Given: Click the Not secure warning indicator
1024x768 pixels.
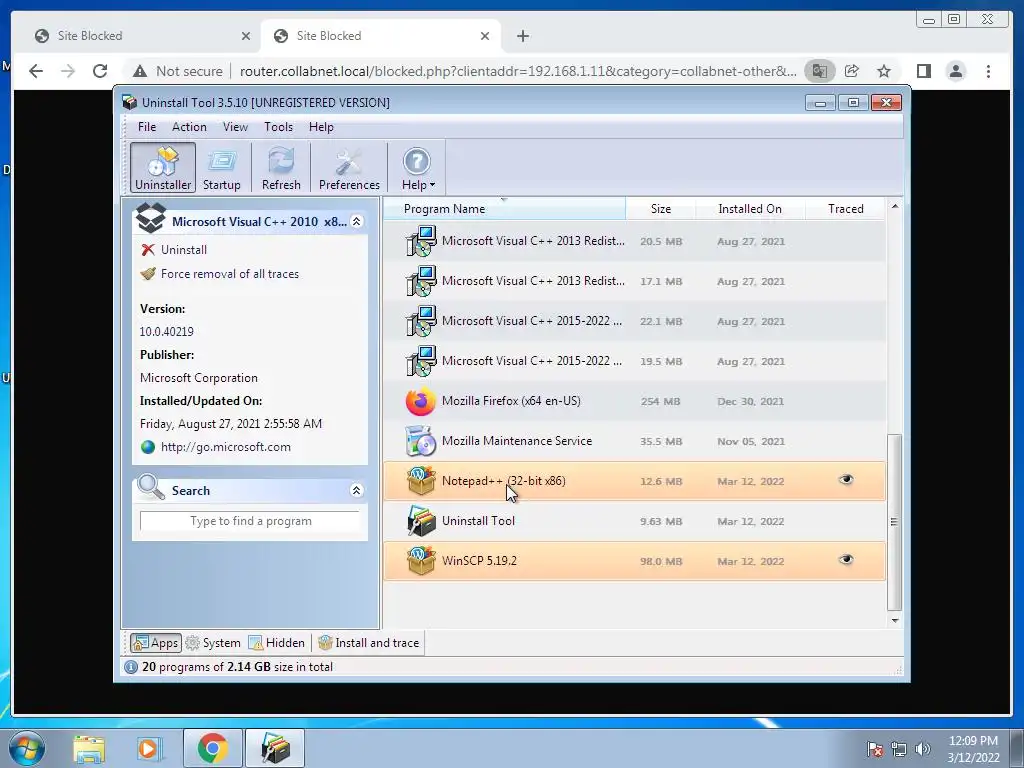Looking at the screenshot, I should tap(176, 71).
